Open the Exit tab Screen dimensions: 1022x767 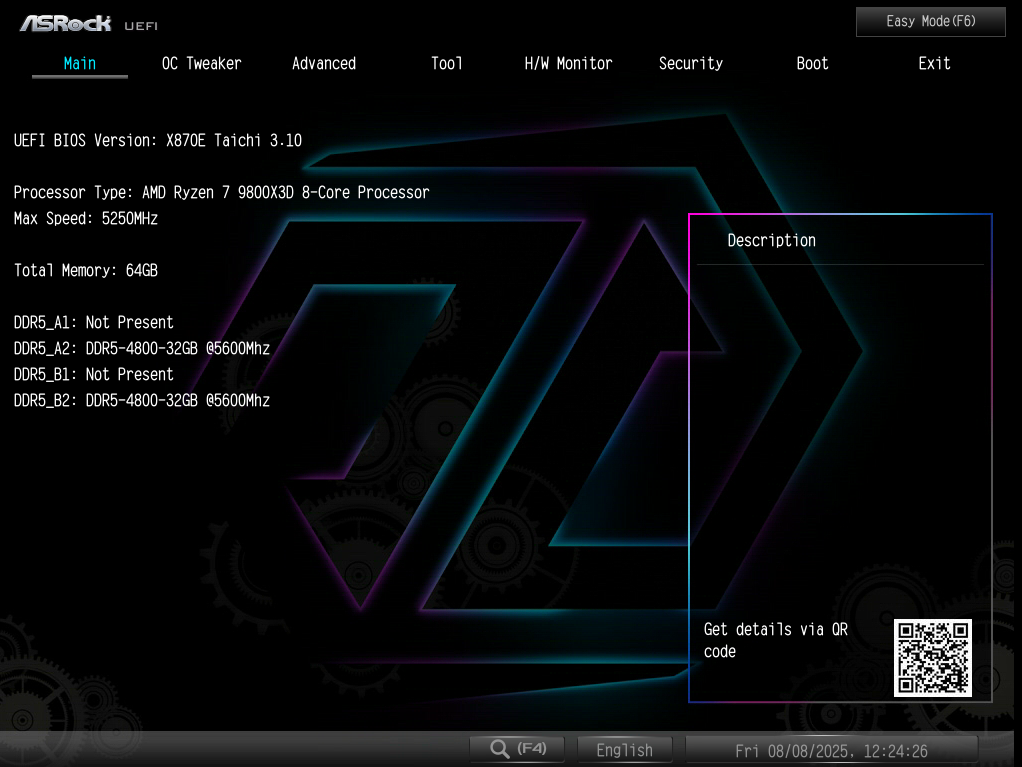pos(934,63)
